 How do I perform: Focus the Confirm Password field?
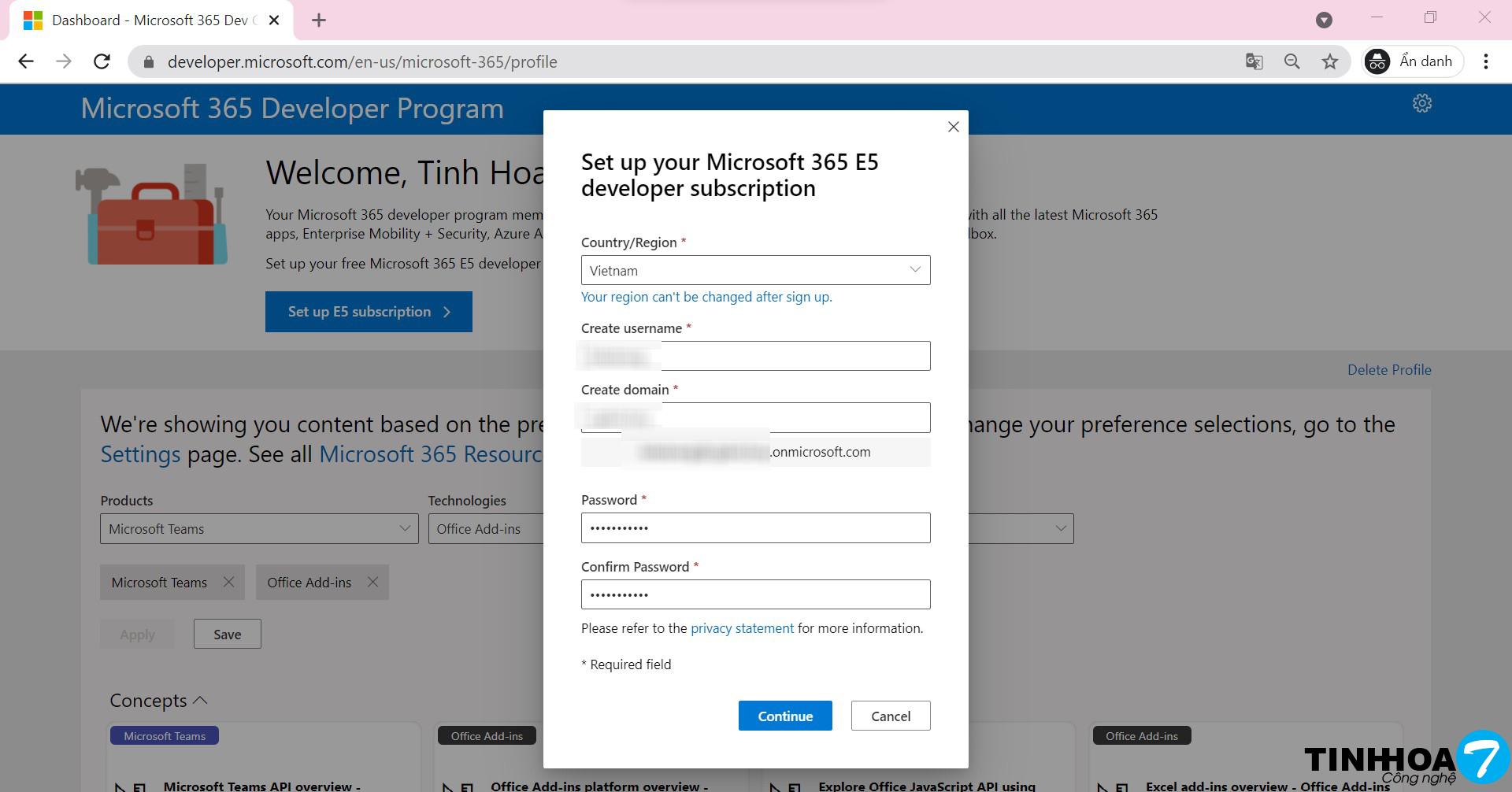[755, 594]
